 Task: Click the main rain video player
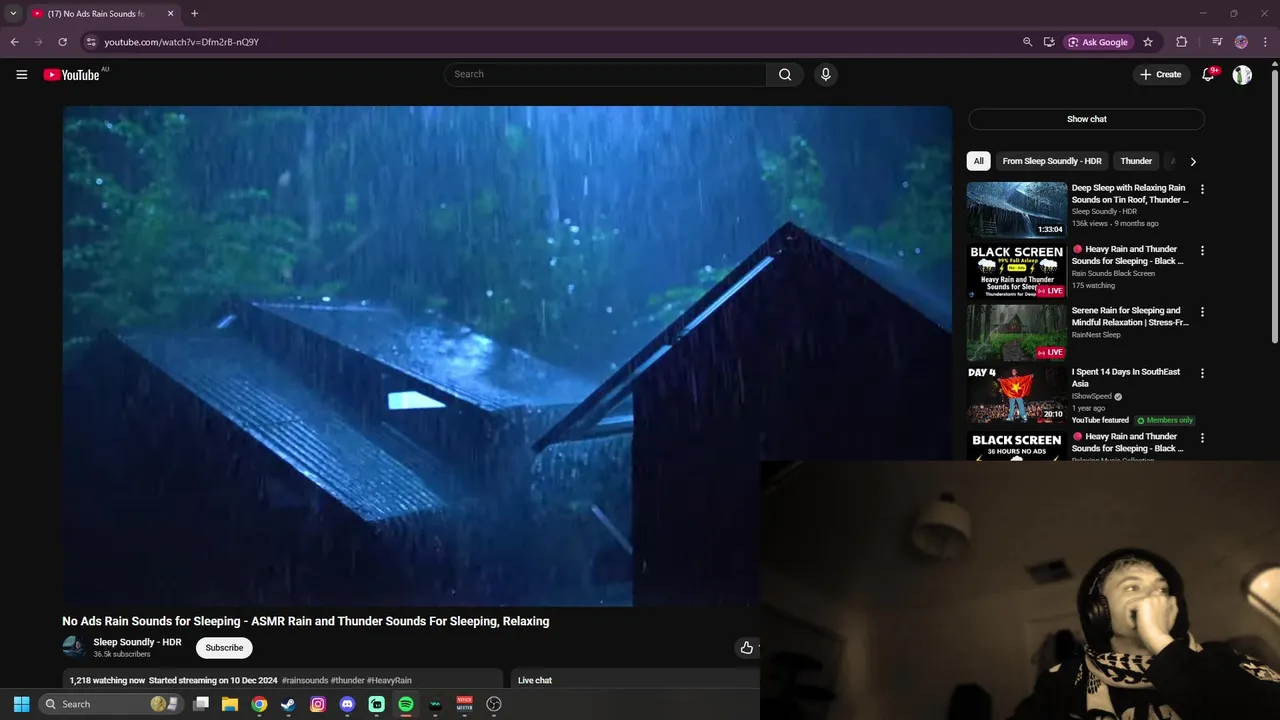pos(507,356)
